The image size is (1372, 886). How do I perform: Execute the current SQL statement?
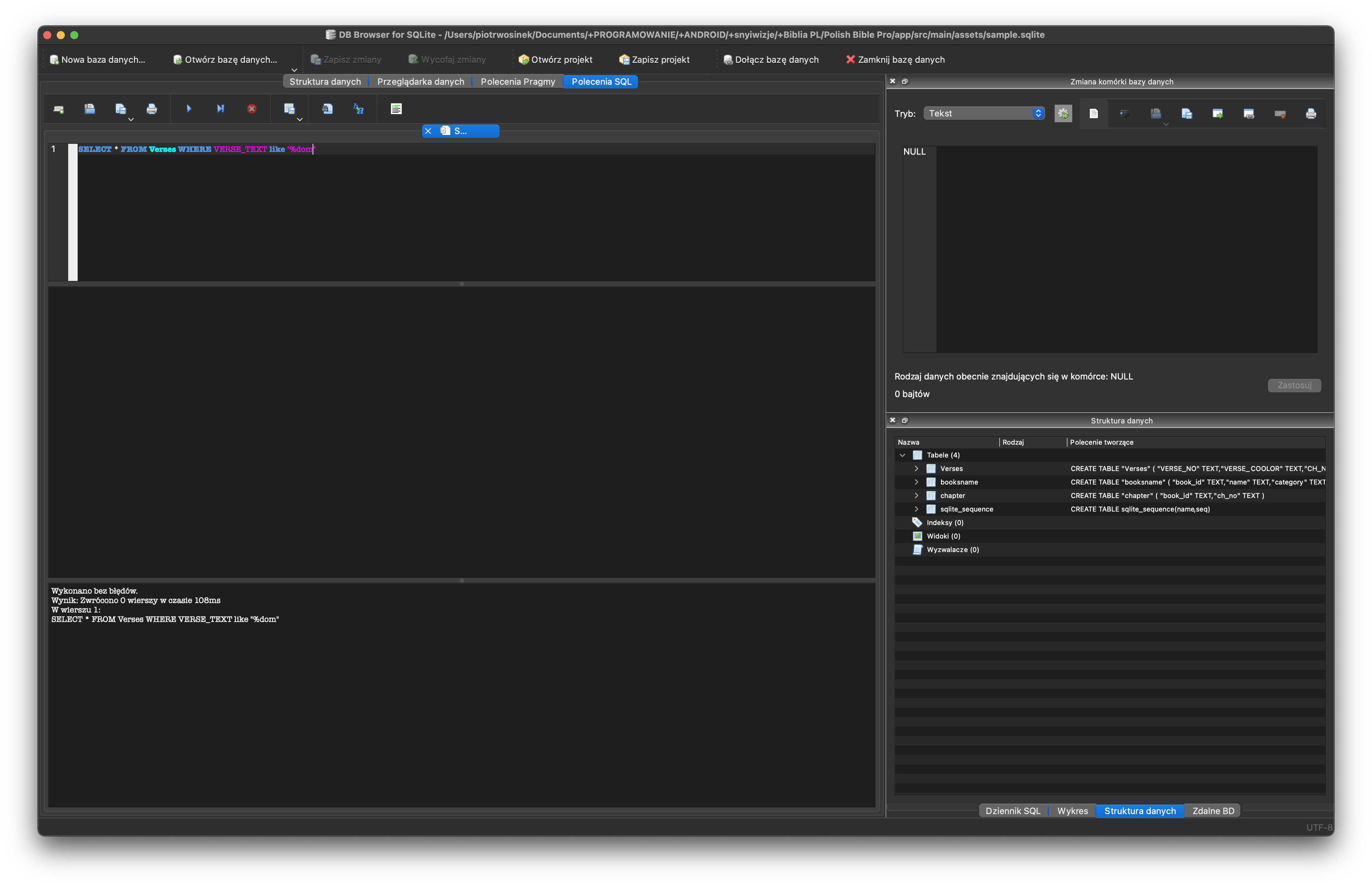189,109
